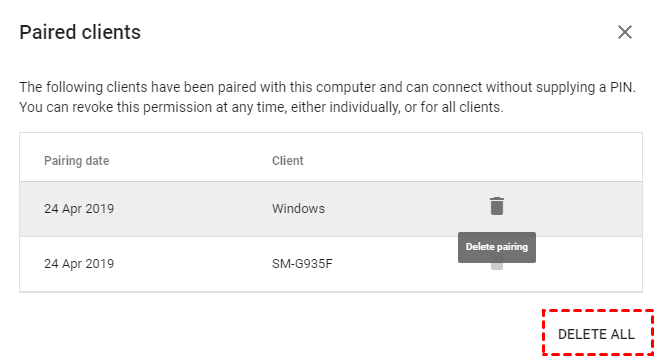Click the word following in the description
Viewport: 661px width, 363px height.
[74, 87]
